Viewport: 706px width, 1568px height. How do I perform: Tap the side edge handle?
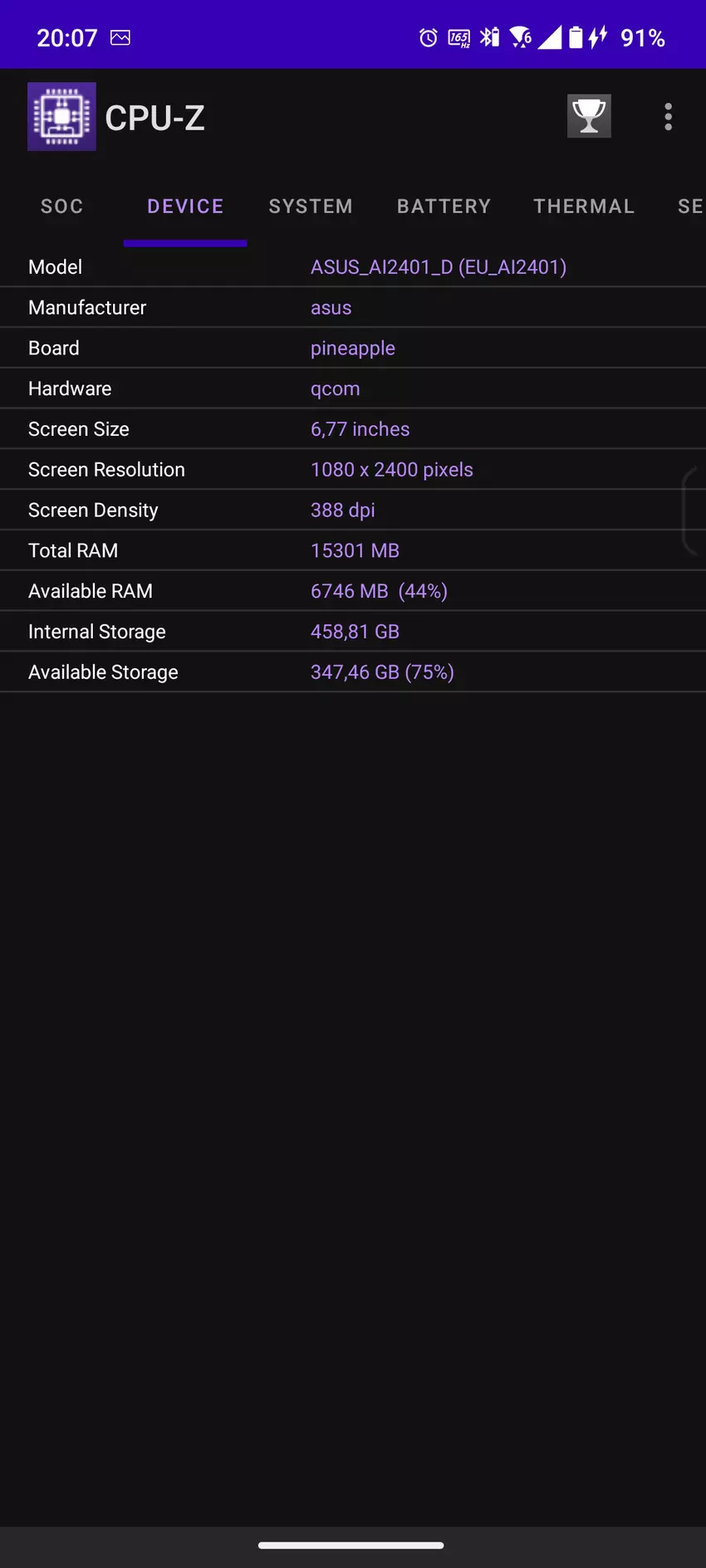pos(692,510)
